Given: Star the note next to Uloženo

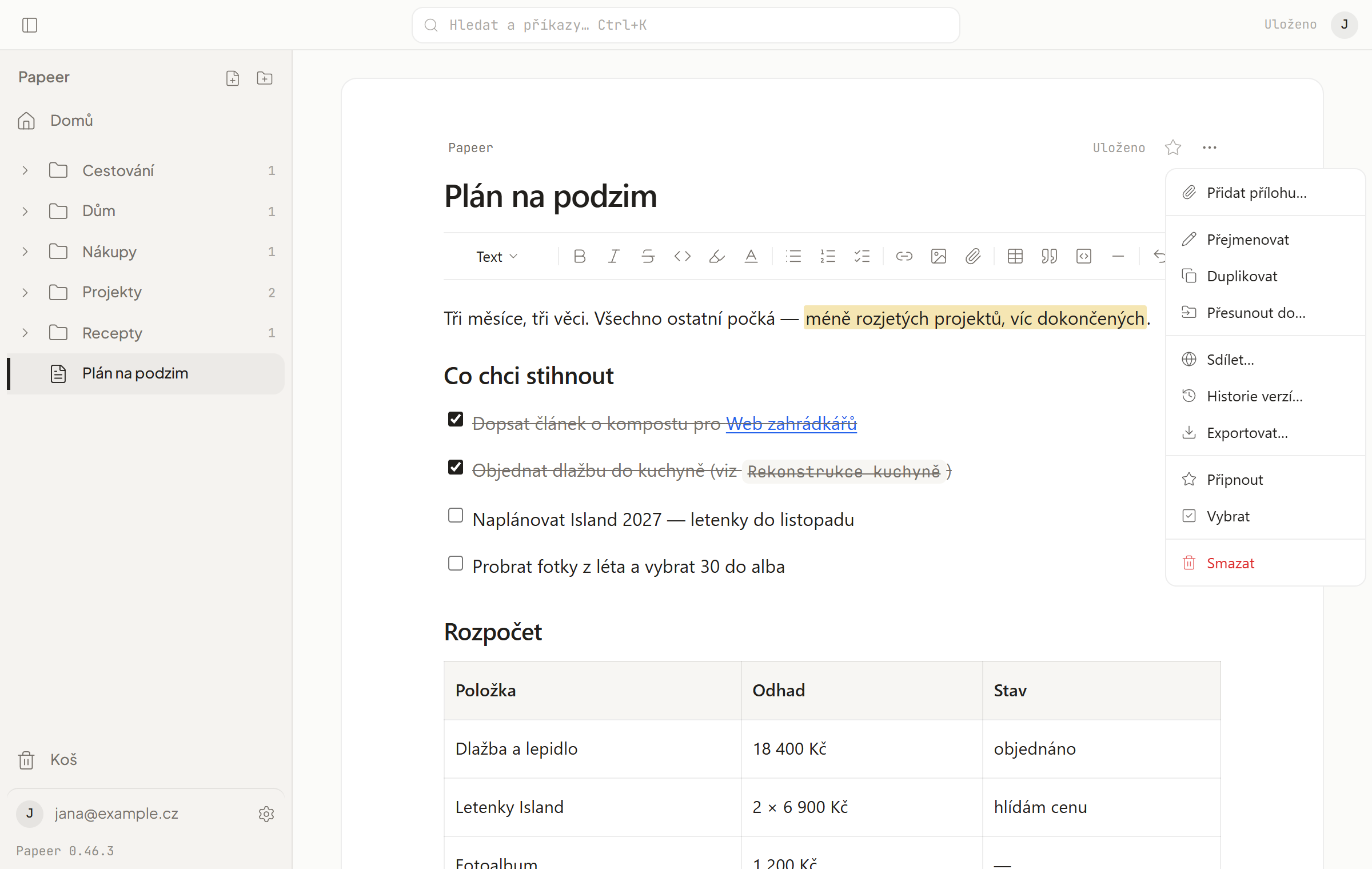Looking at the screenshot, I should 1173,148.
